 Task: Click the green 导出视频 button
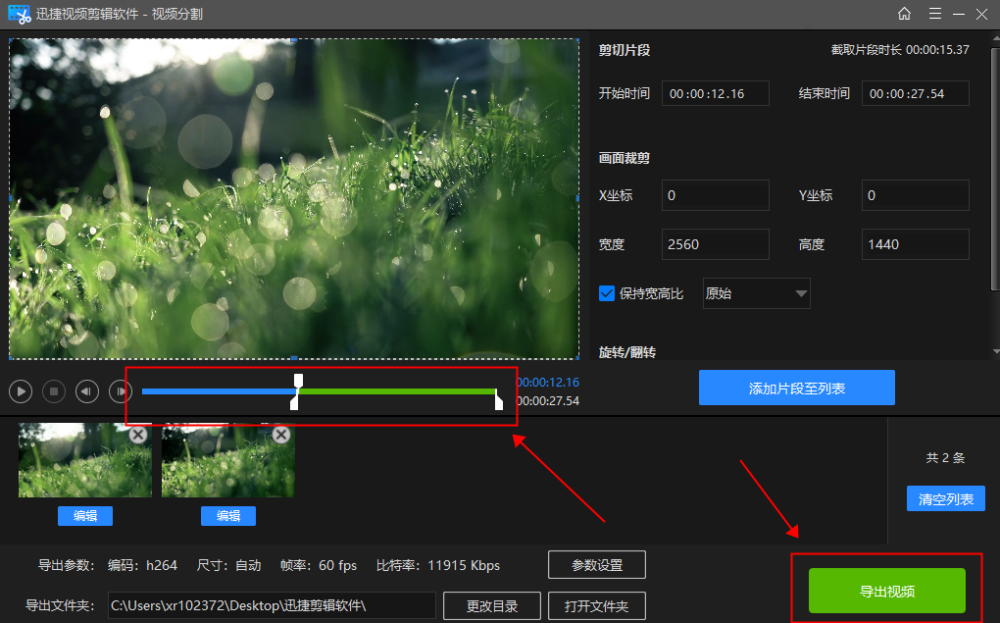point(887,590)
